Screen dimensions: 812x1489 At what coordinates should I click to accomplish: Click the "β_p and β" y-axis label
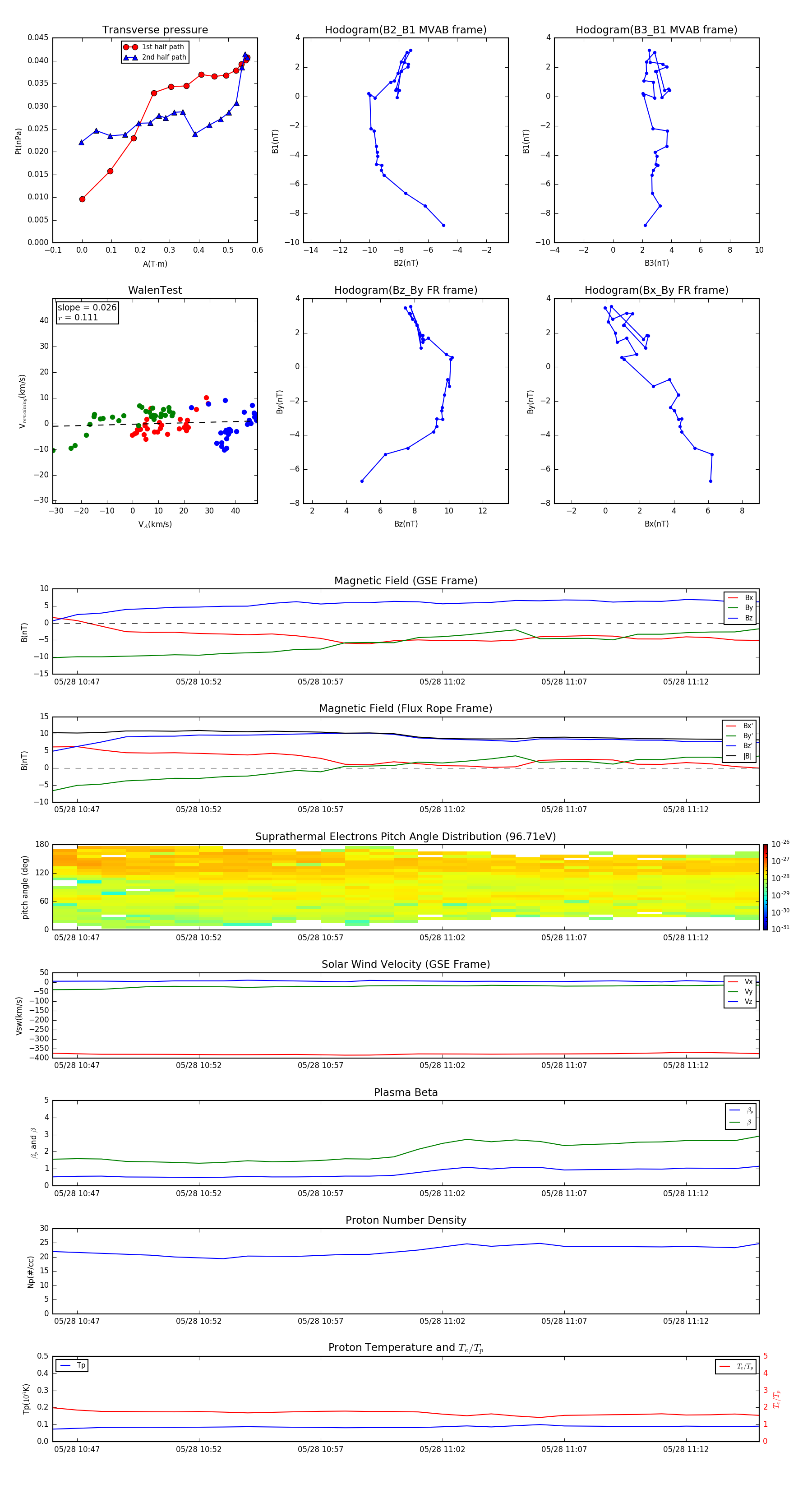point(33,1143)
